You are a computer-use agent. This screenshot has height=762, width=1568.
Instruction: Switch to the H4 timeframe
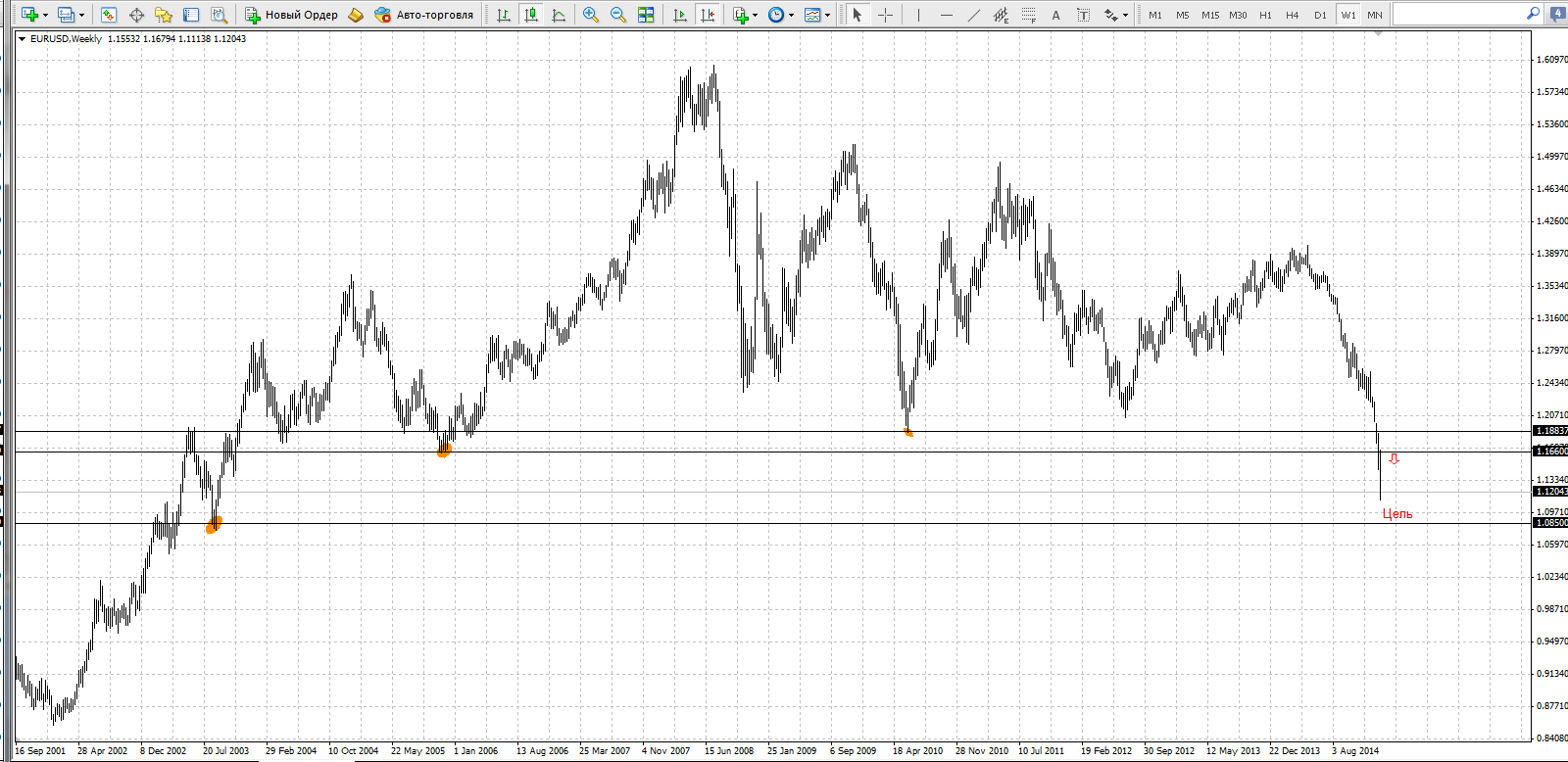coord(1292,15)
